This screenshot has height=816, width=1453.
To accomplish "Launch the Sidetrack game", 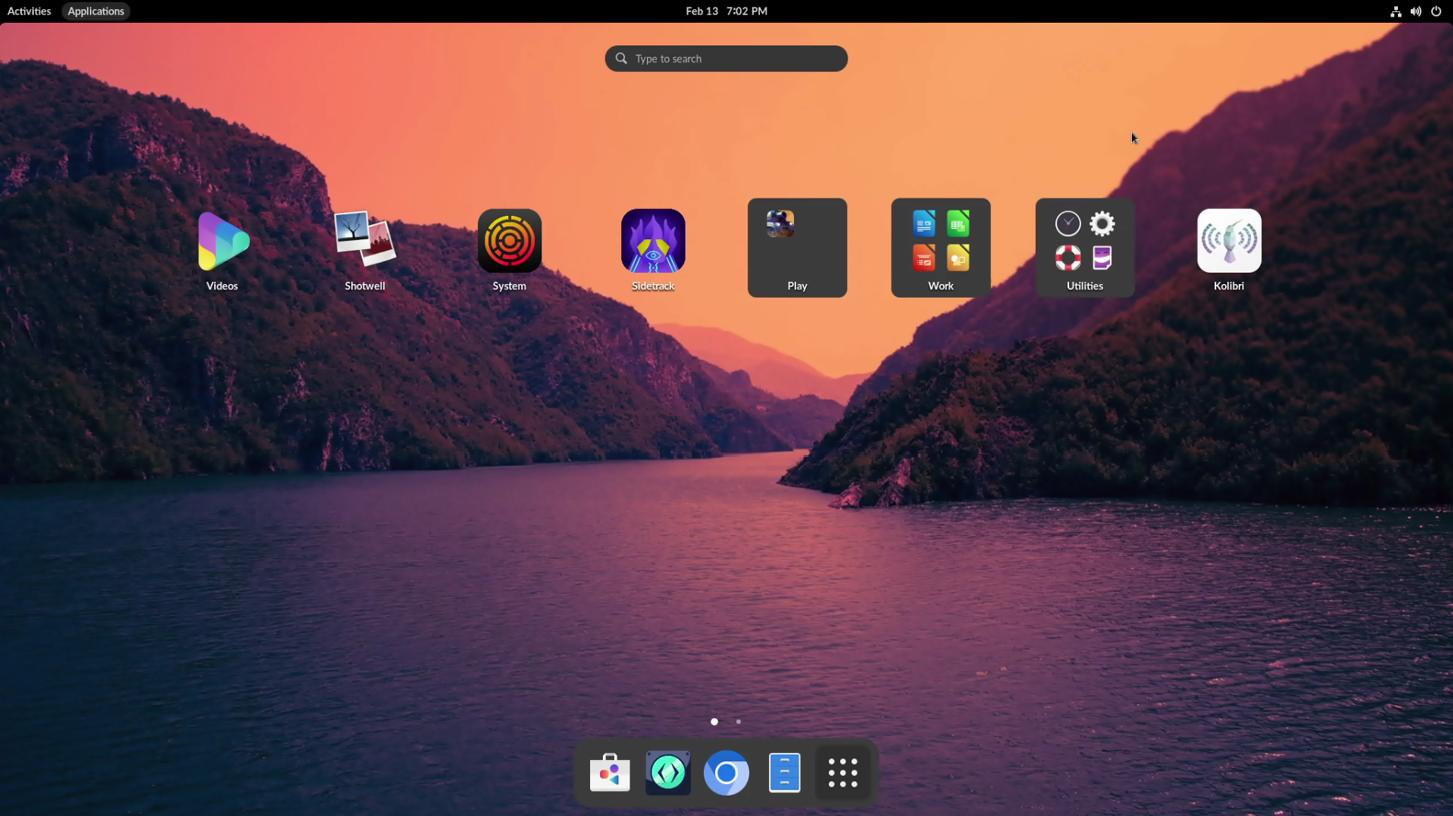I will [x=653, y=241].
